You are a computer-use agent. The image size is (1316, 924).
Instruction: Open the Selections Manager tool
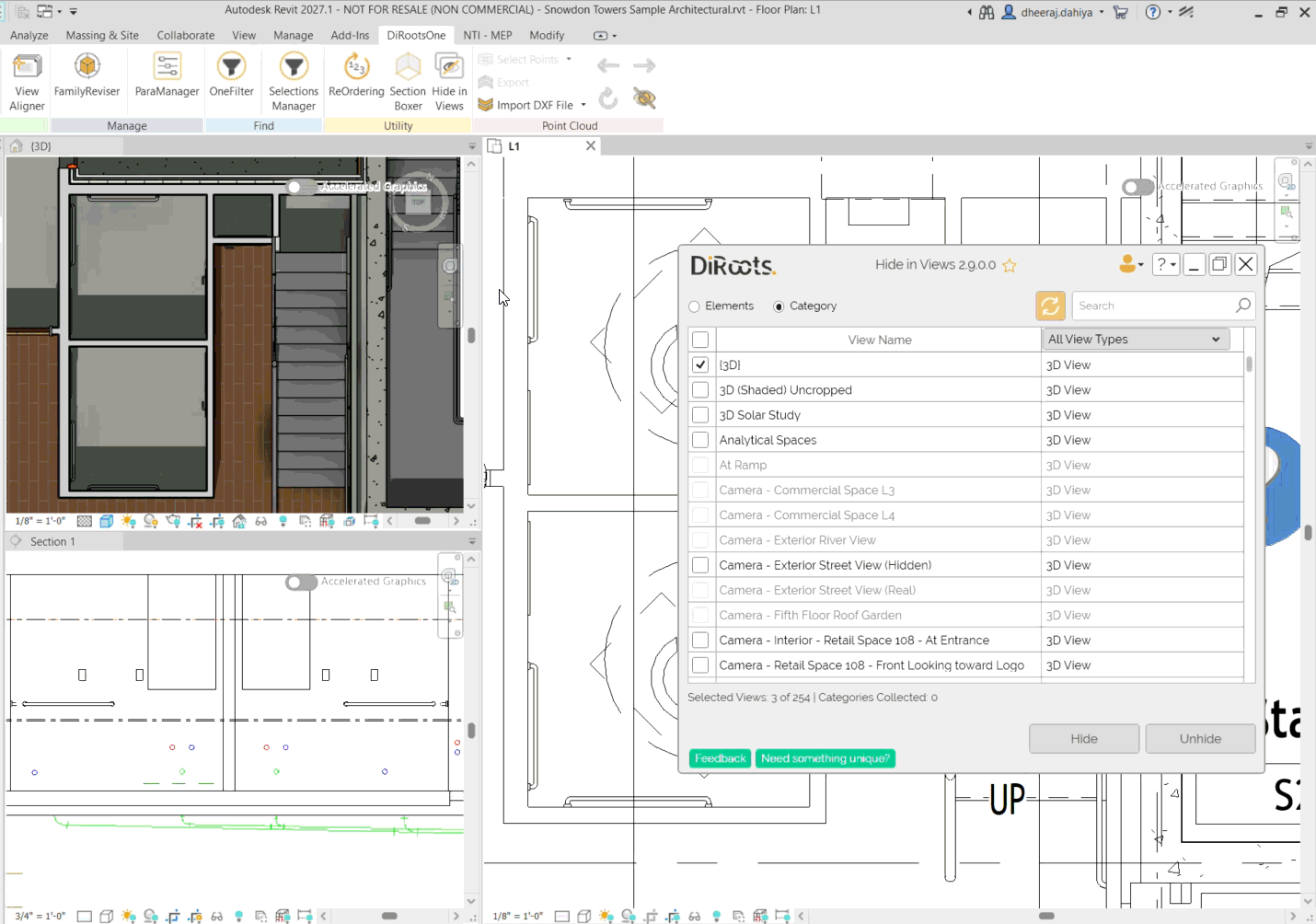coord(294,81)
